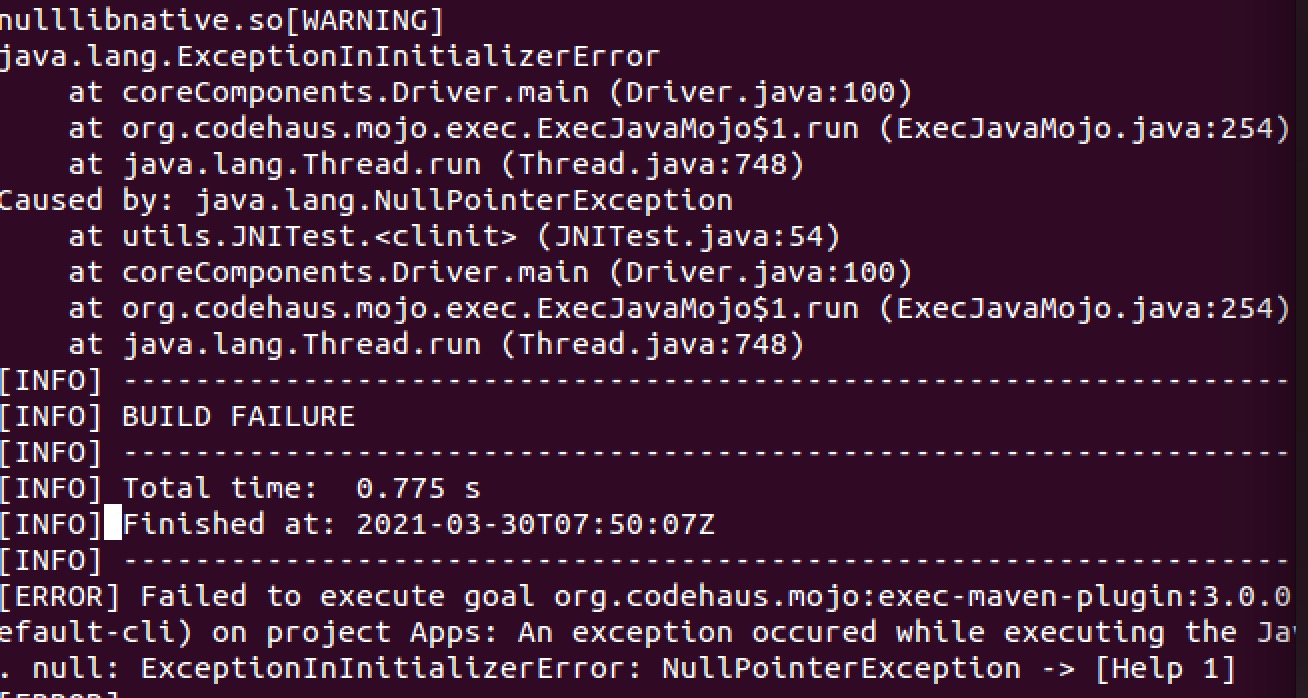Click the 'Total time:' label

[x=220, y=488]
